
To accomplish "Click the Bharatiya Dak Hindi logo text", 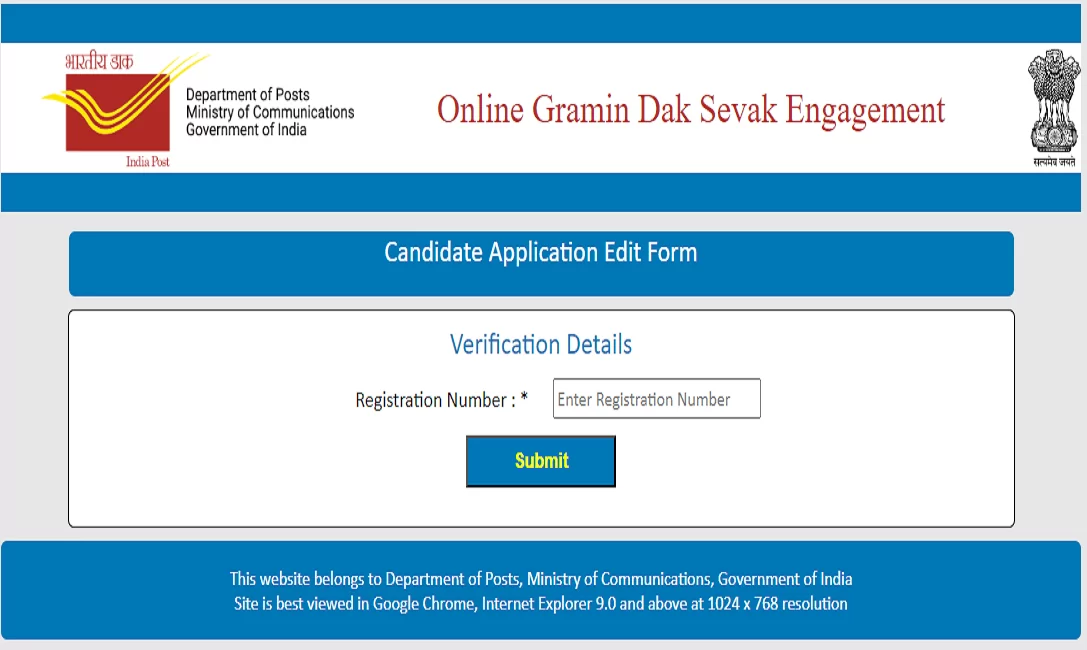I will pyautogui.click(x=99, y=62).
